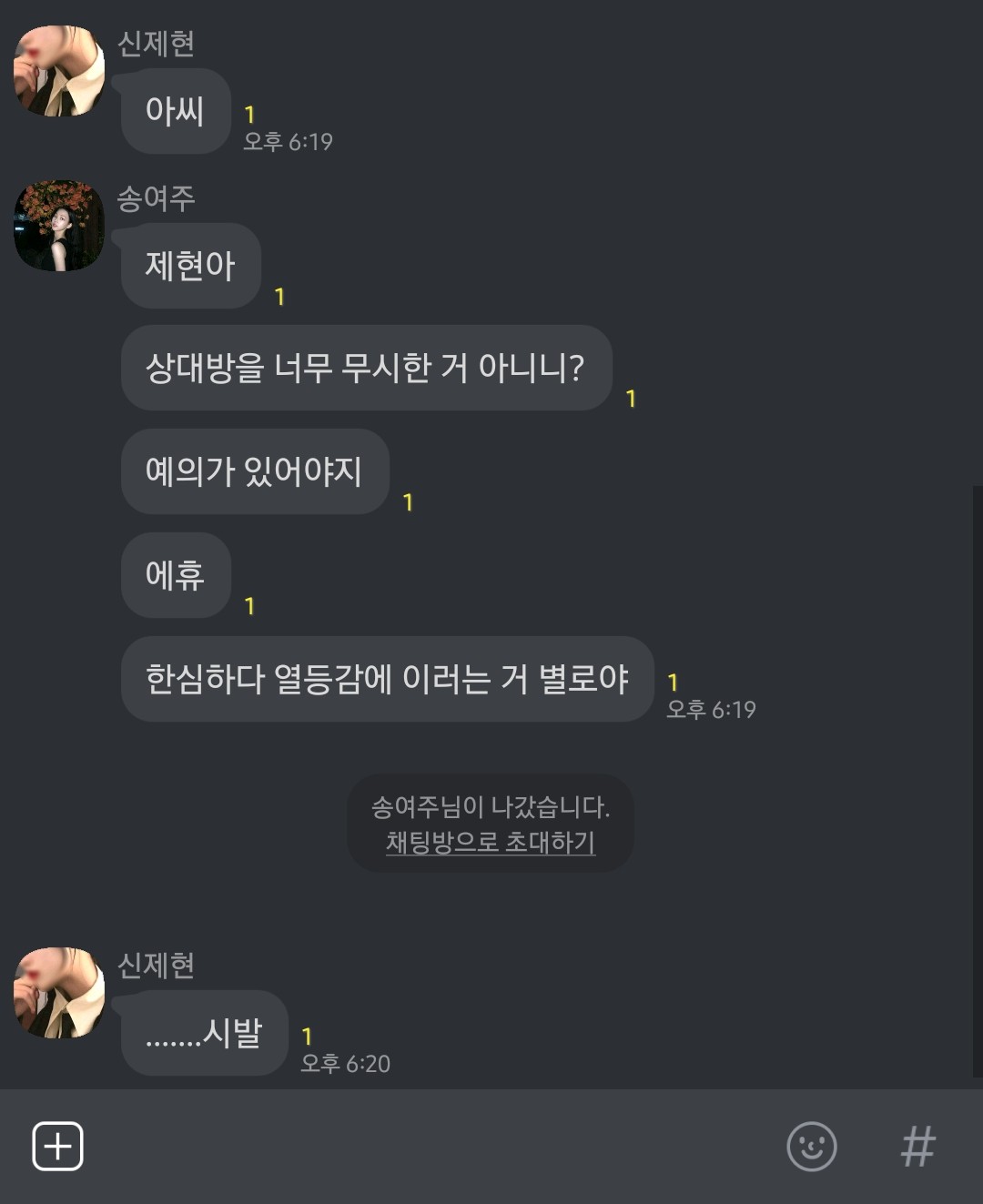Click the unread count beside 아씨
The width and height of the screenshot is (983, 1204).
tap(249, 115)
